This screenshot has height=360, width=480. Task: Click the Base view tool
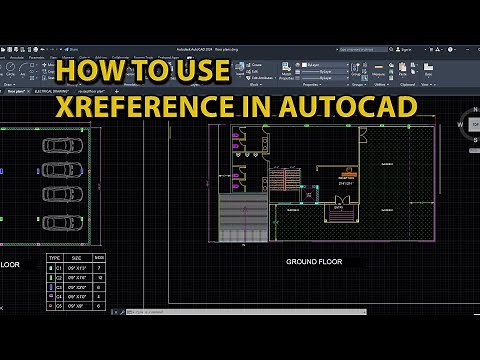428,70
